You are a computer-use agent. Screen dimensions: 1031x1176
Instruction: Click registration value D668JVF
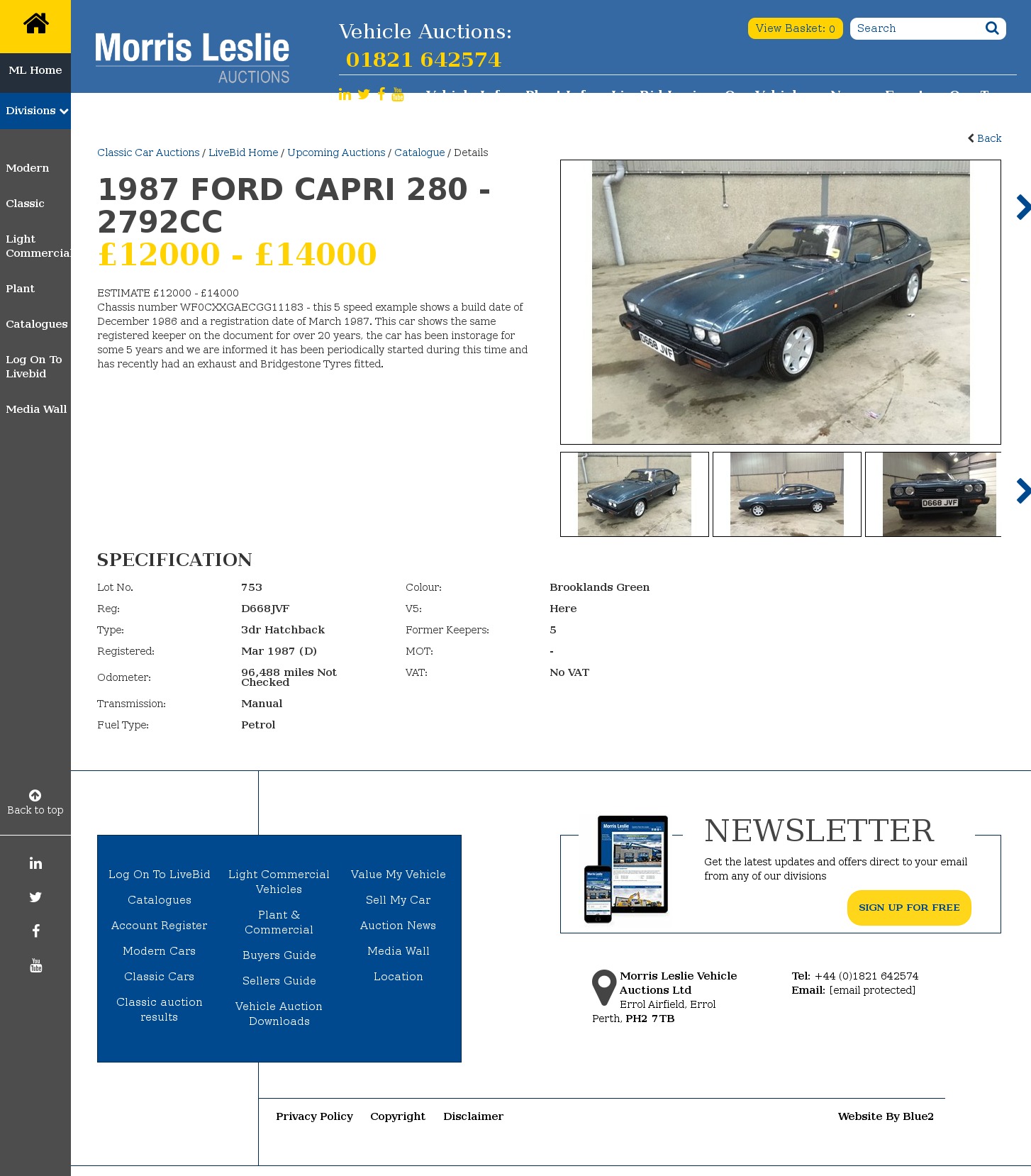tap(265, 609)
